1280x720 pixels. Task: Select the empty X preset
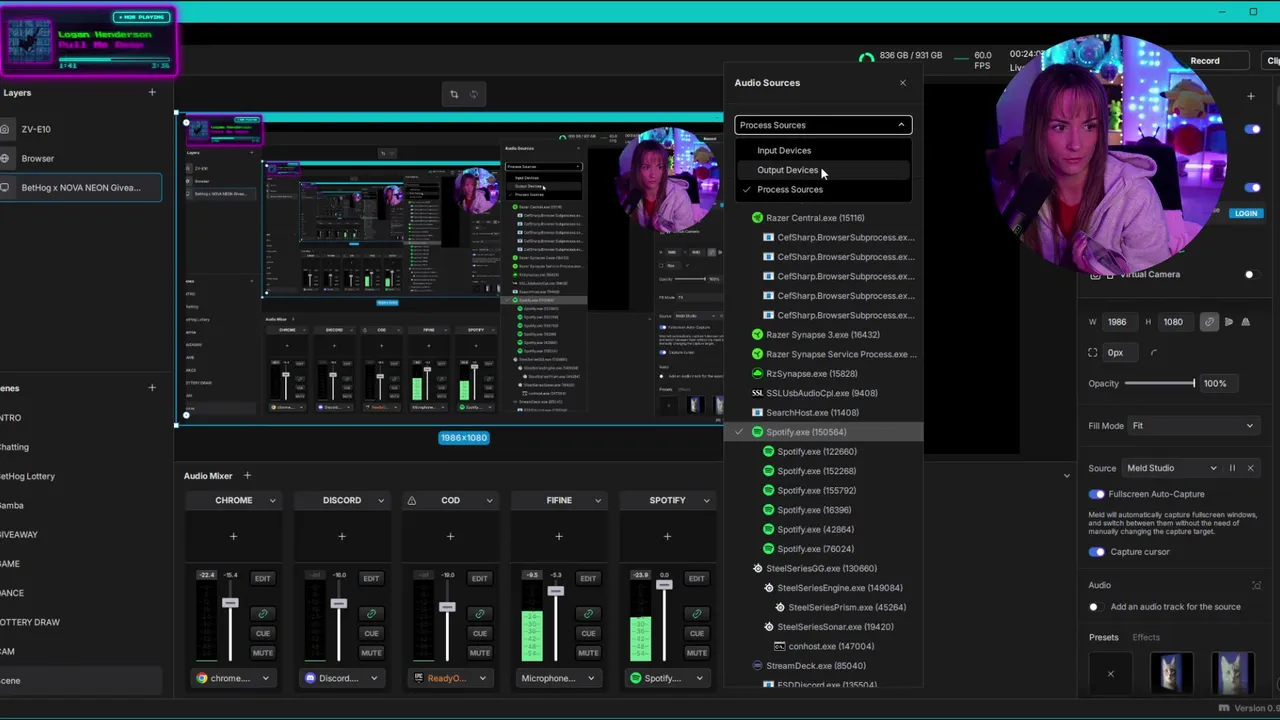click(x=1110, y=674)
